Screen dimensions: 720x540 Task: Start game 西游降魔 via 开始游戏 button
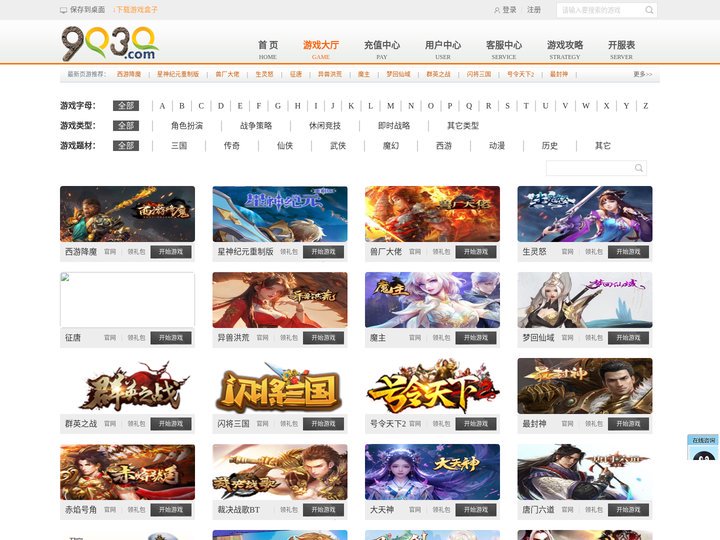click(x=171, y=252)
